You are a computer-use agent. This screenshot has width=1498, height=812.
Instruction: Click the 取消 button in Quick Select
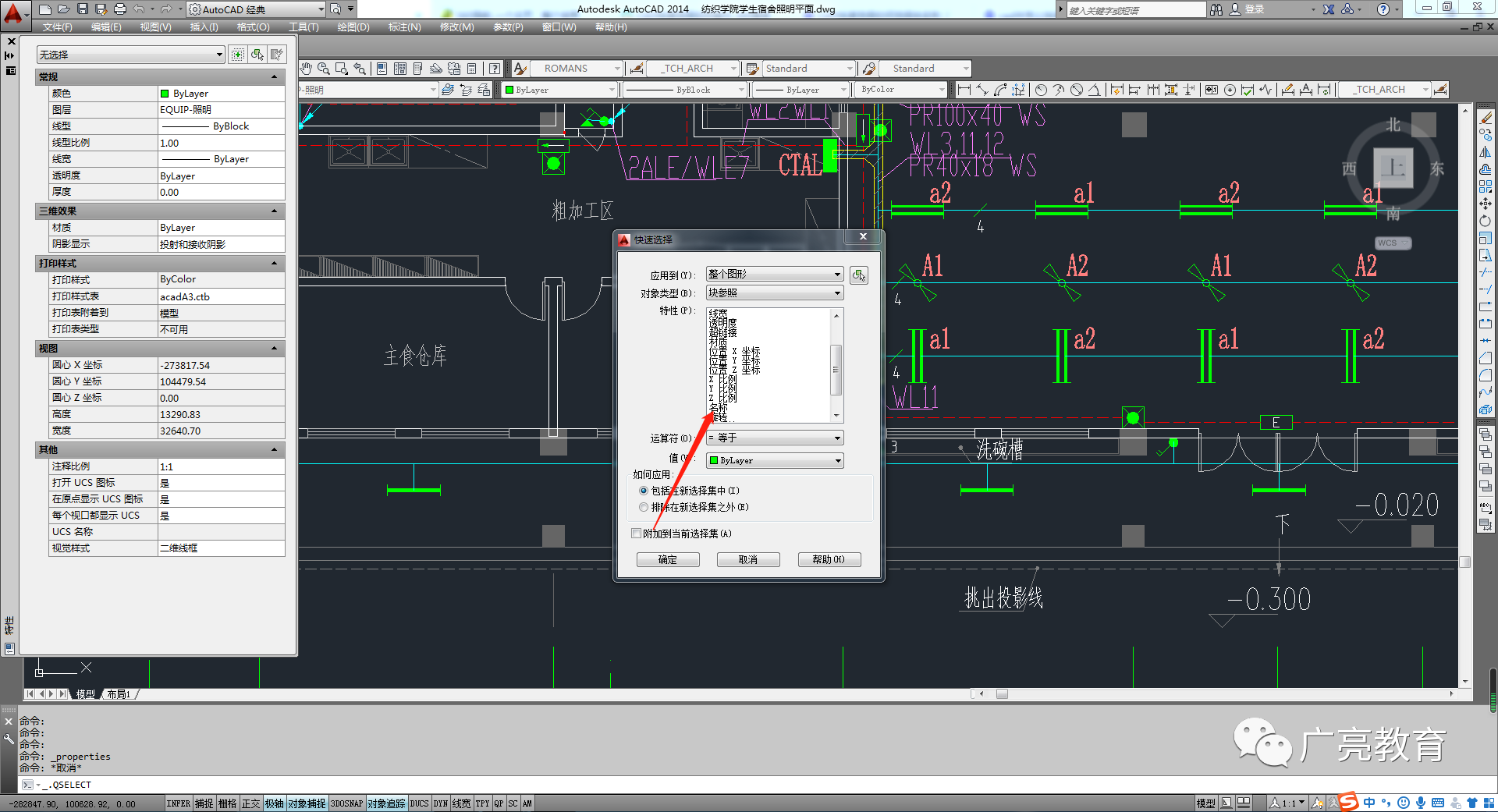pyautogui.click(x=748, y=560)
